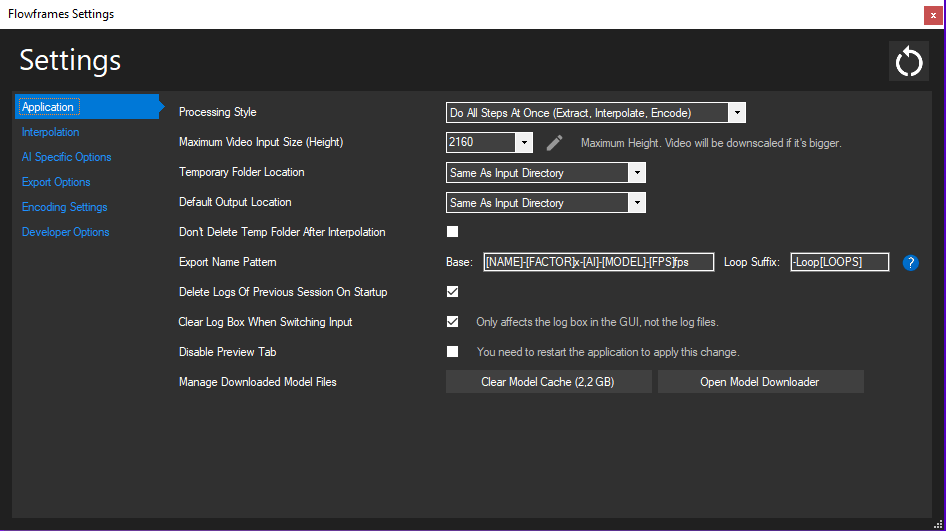Click the Manage Downloaded Model Files label

258,382
